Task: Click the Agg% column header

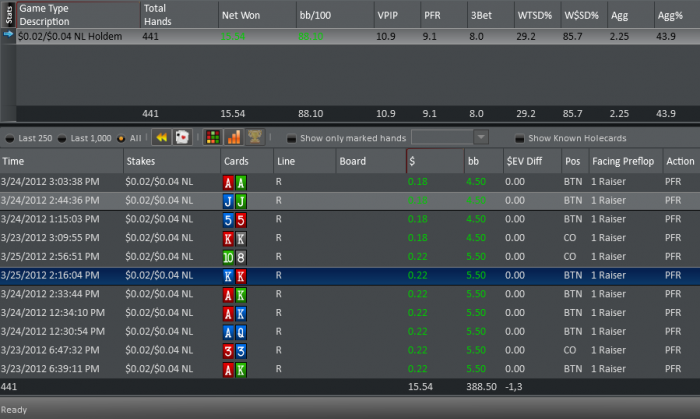Action: coord(677,15)
